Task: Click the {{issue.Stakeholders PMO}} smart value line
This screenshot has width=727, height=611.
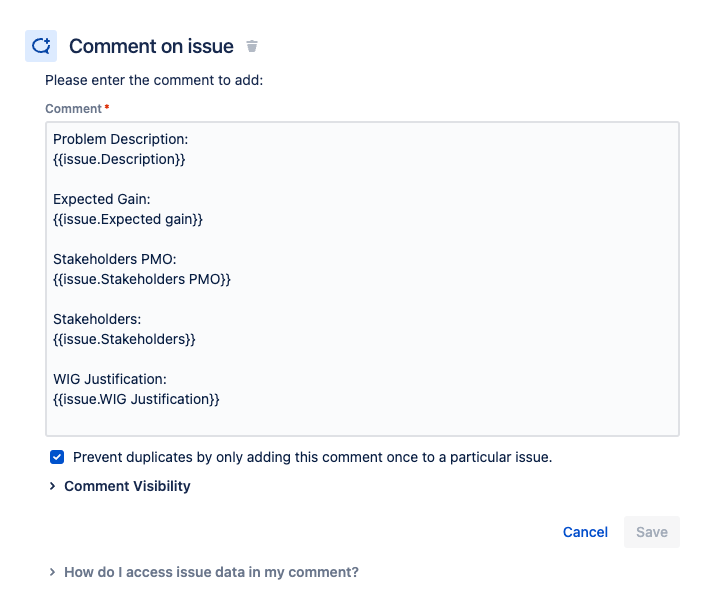Action: tap(142, 279)
